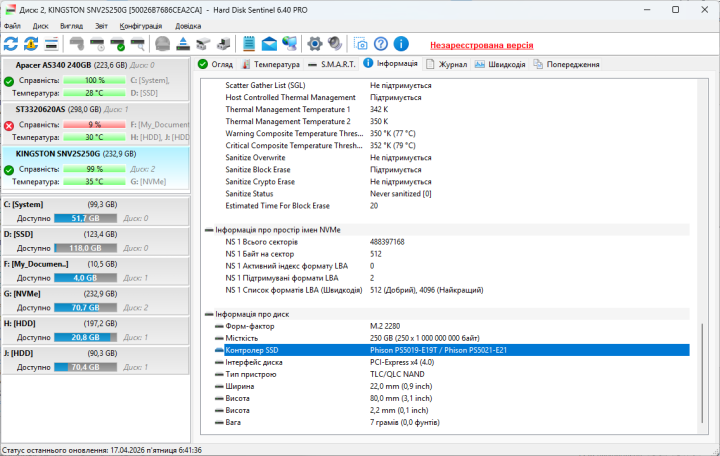Open the blue notepad report icon

pos(249,44)
